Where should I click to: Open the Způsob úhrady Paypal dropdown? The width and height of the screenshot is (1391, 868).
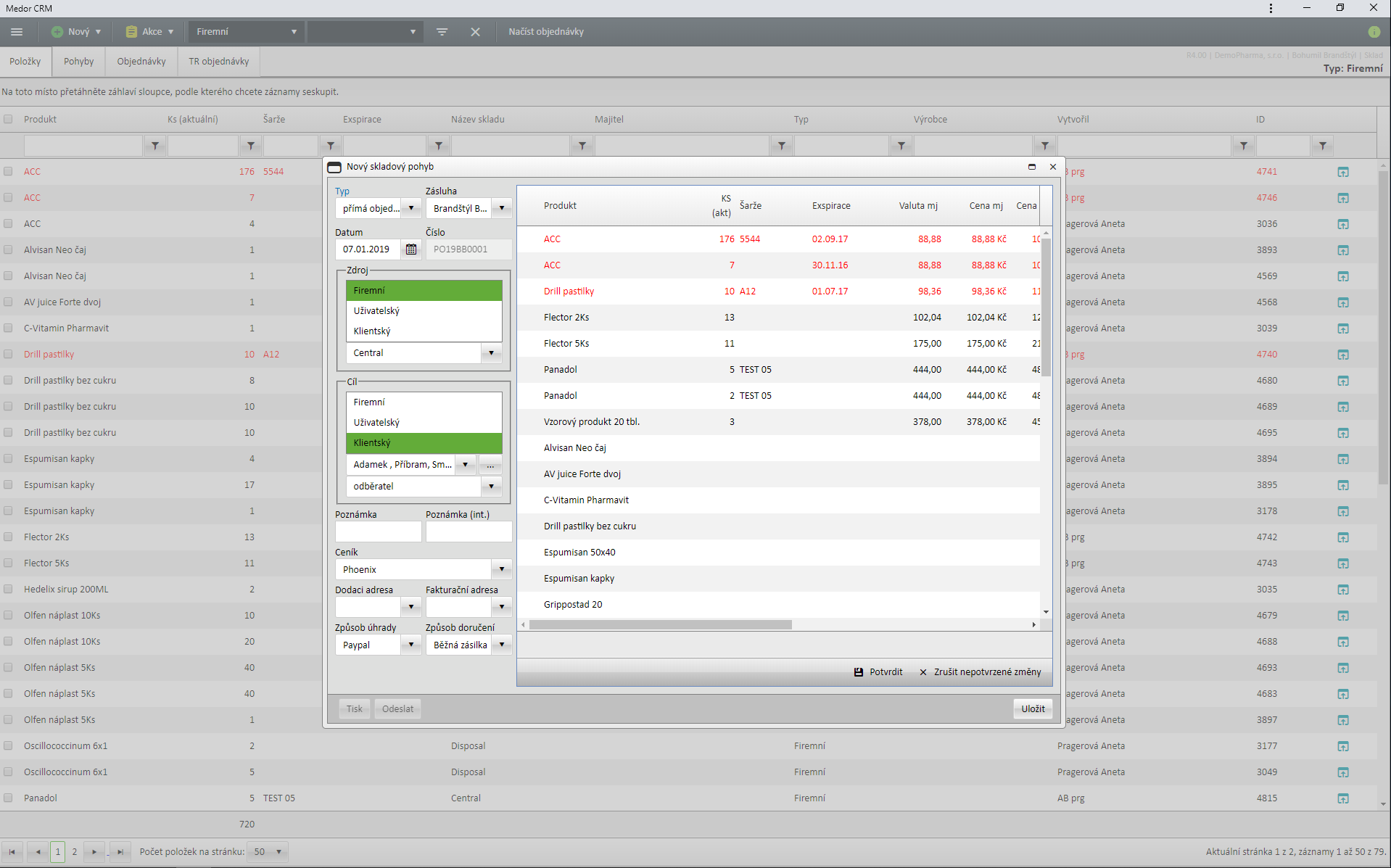click(x=411, y=645)
